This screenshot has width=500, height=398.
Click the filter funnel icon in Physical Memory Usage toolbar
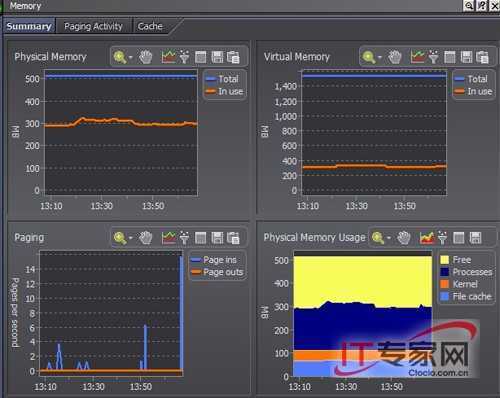point(442,238)
